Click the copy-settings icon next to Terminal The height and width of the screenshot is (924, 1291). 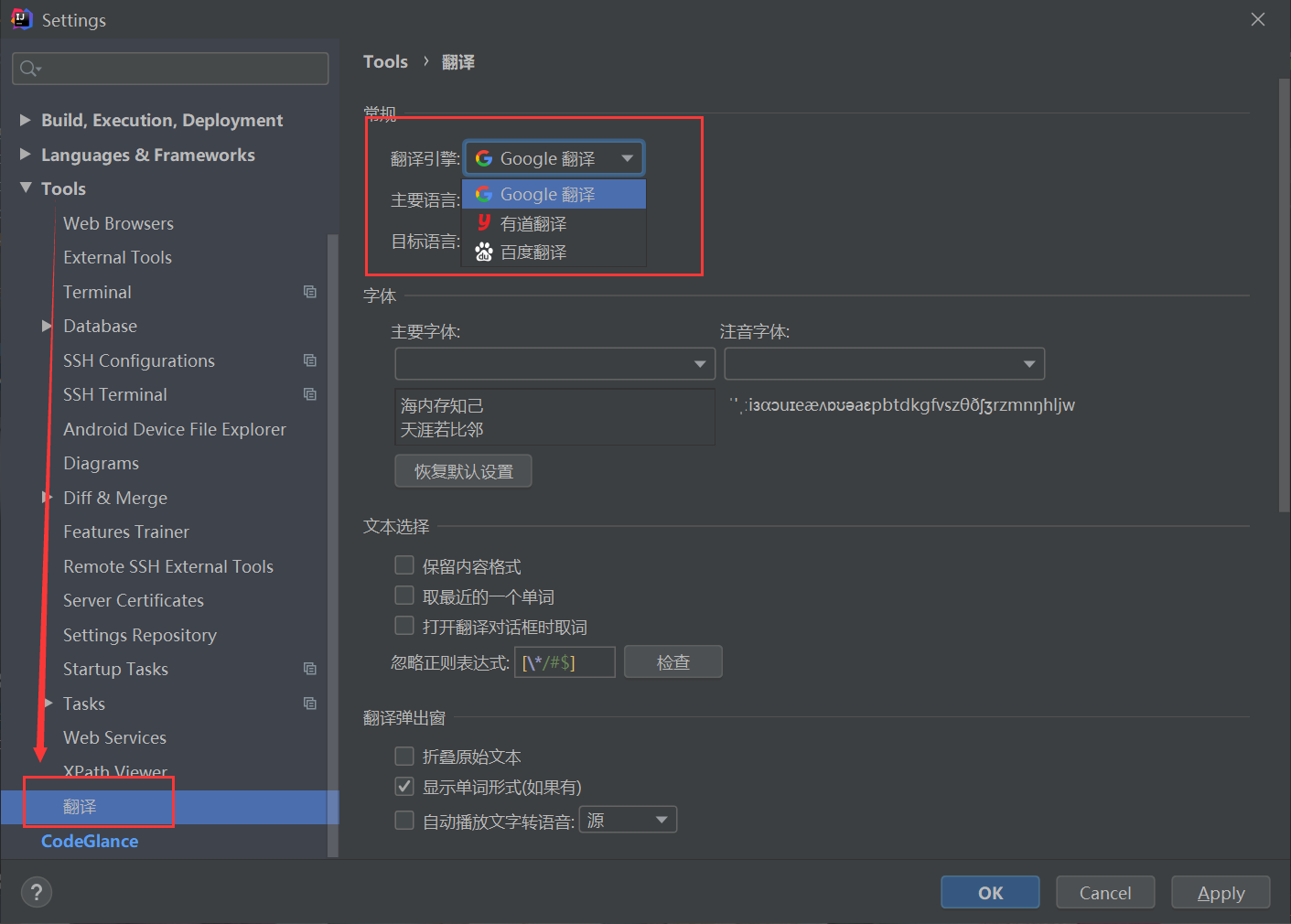(309, 291)
